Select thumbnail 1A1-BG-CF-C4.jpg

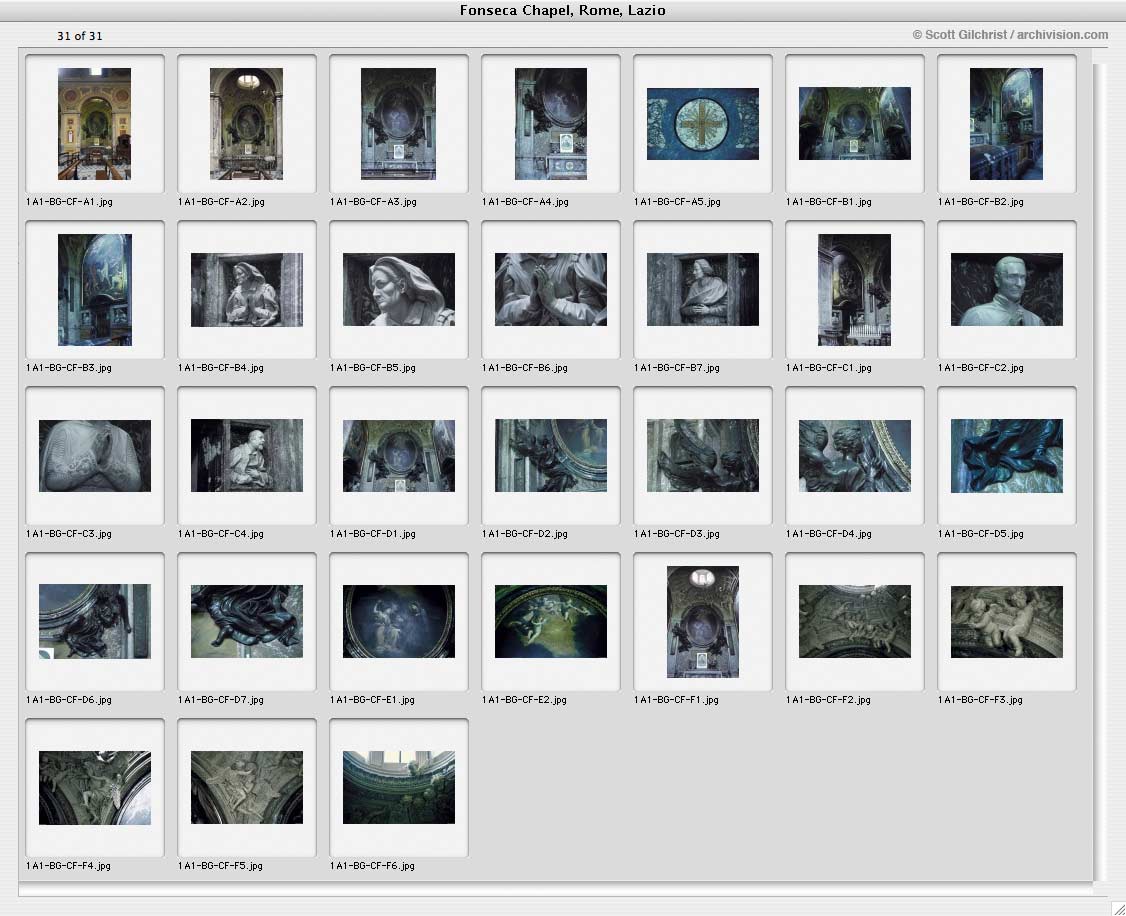pyautogui.click(x=246, y=456)
